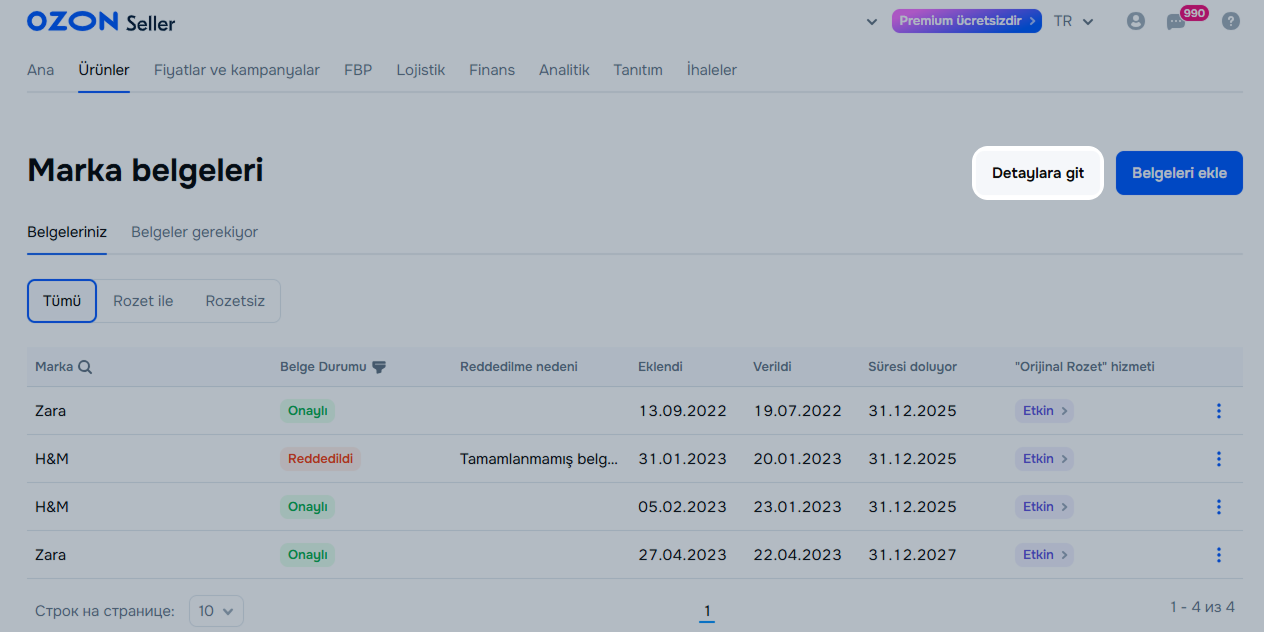Open the Lojistik menu item

pos(420,70)
